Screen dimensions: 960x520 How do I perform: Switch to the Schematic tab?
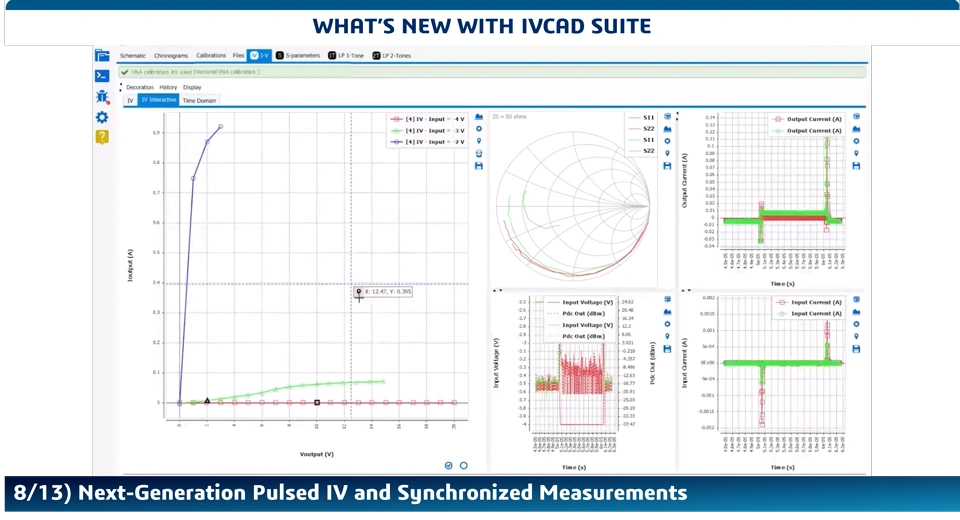tap(133, 56)
